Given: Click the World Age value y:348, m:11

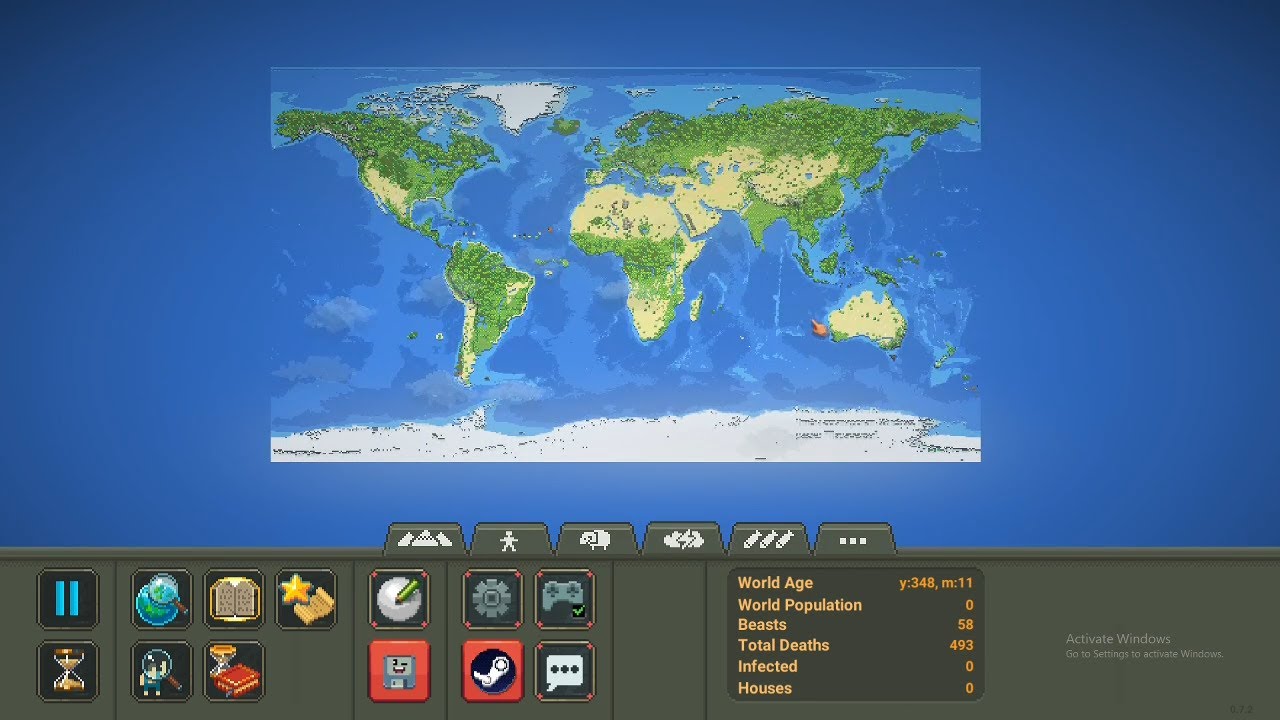Looking at the screenshot, I should point(936,583).
